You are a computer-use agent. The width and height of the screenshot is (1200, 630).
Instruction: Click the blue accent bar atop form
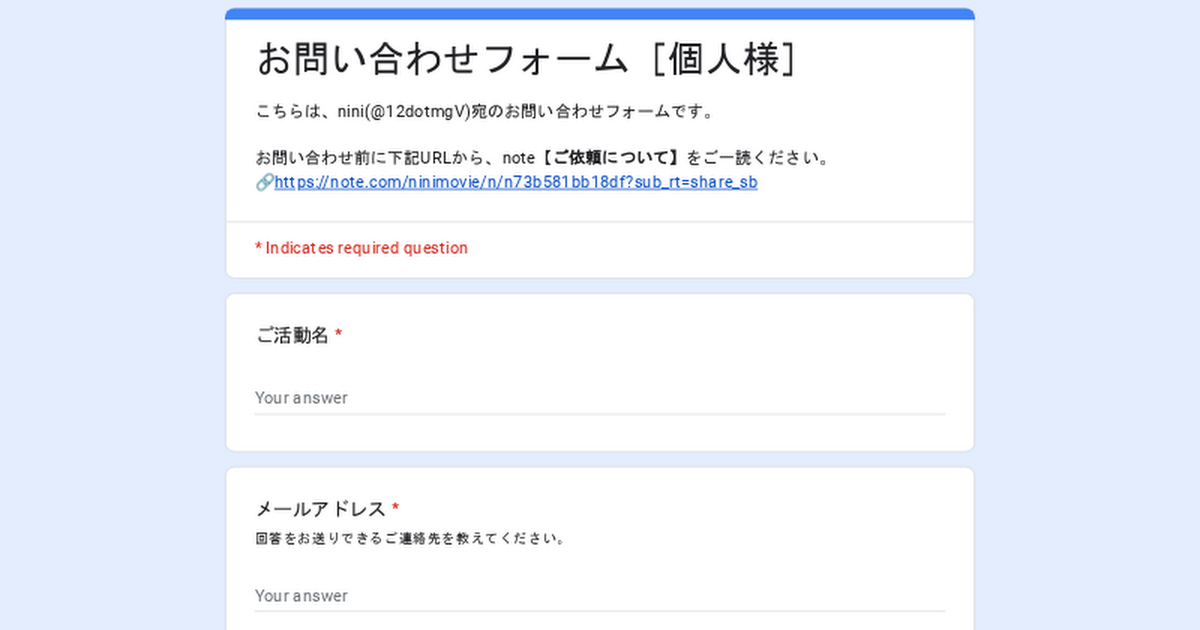(600, 14)
